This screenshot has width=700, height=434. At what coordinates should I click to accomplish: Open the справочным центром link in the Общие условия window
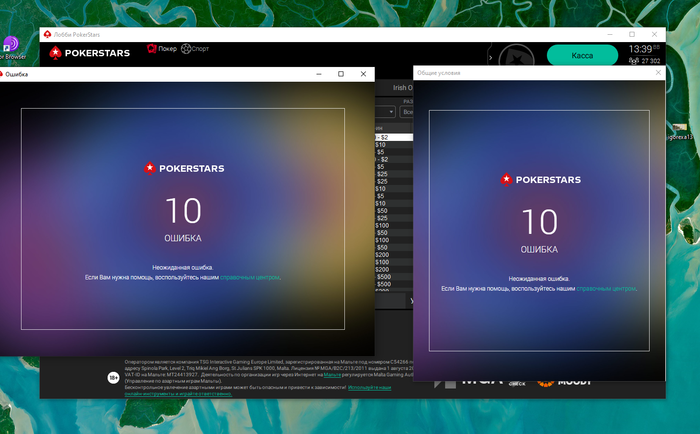[x=606, y=288]
